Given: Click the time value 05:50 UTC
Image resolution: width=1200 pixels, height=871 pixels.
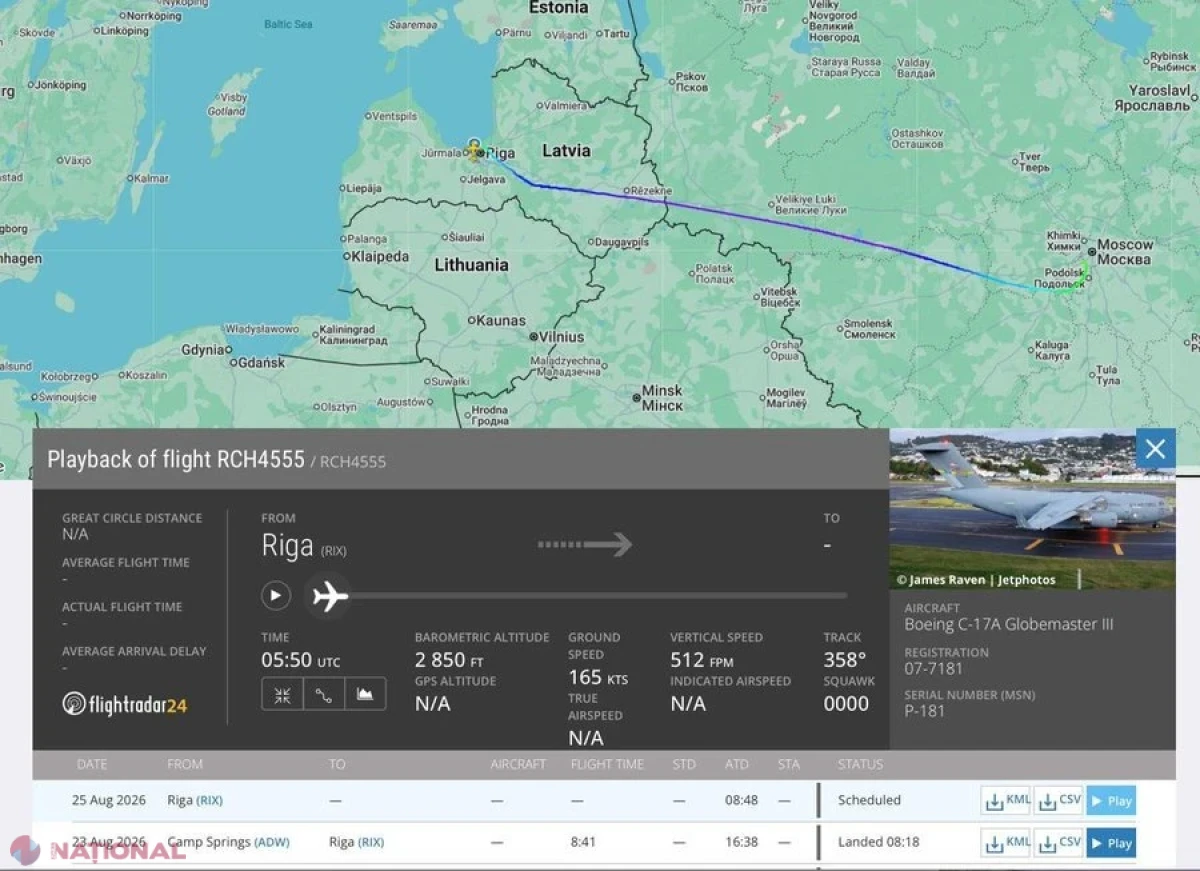Looking at the screenshot, I should [x=301, y=661].
